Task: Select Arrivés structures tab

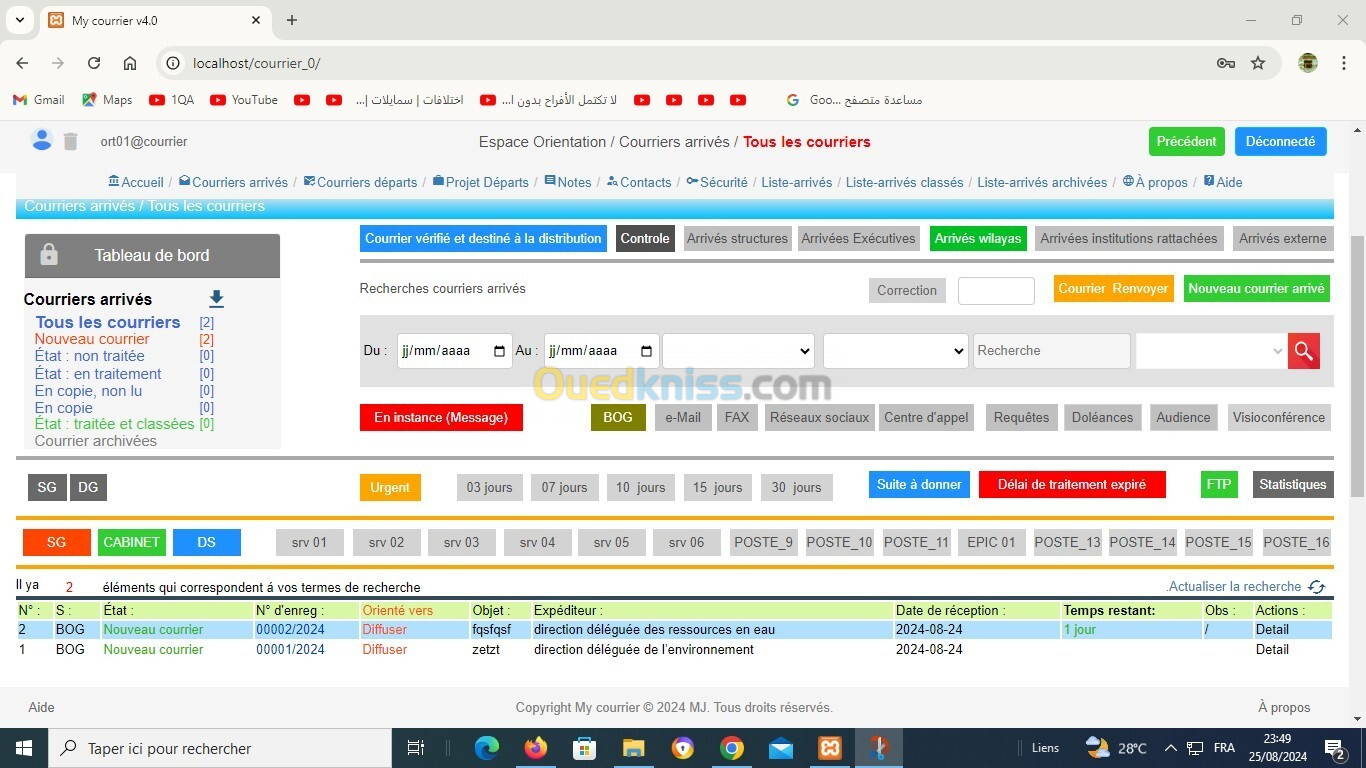Action: point(737,238)
